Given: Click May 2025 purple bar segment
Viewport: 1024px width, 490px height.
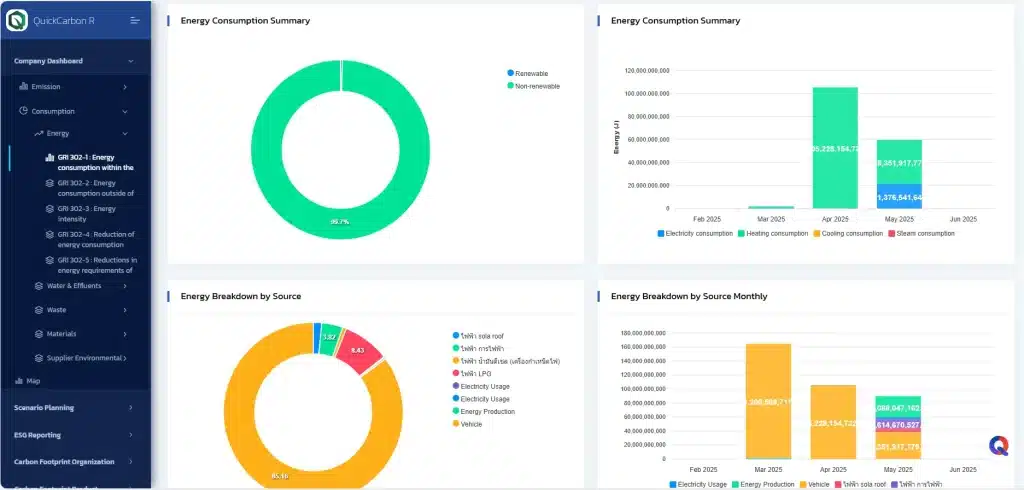Looking at the screenshot, I should point(898,424).
